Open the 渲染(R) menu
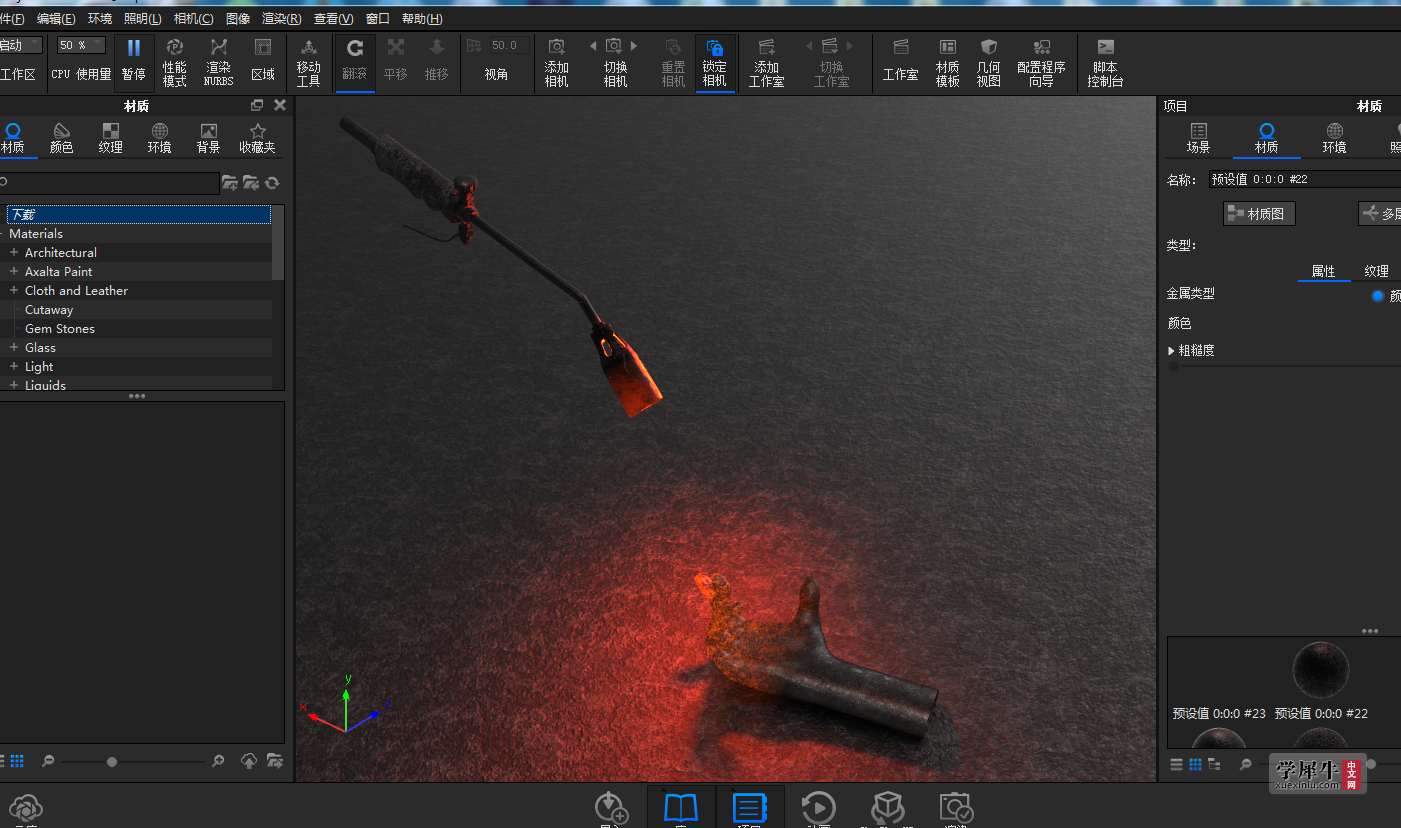The width and height of the screenshot is (1401, 828). point(282,19)
